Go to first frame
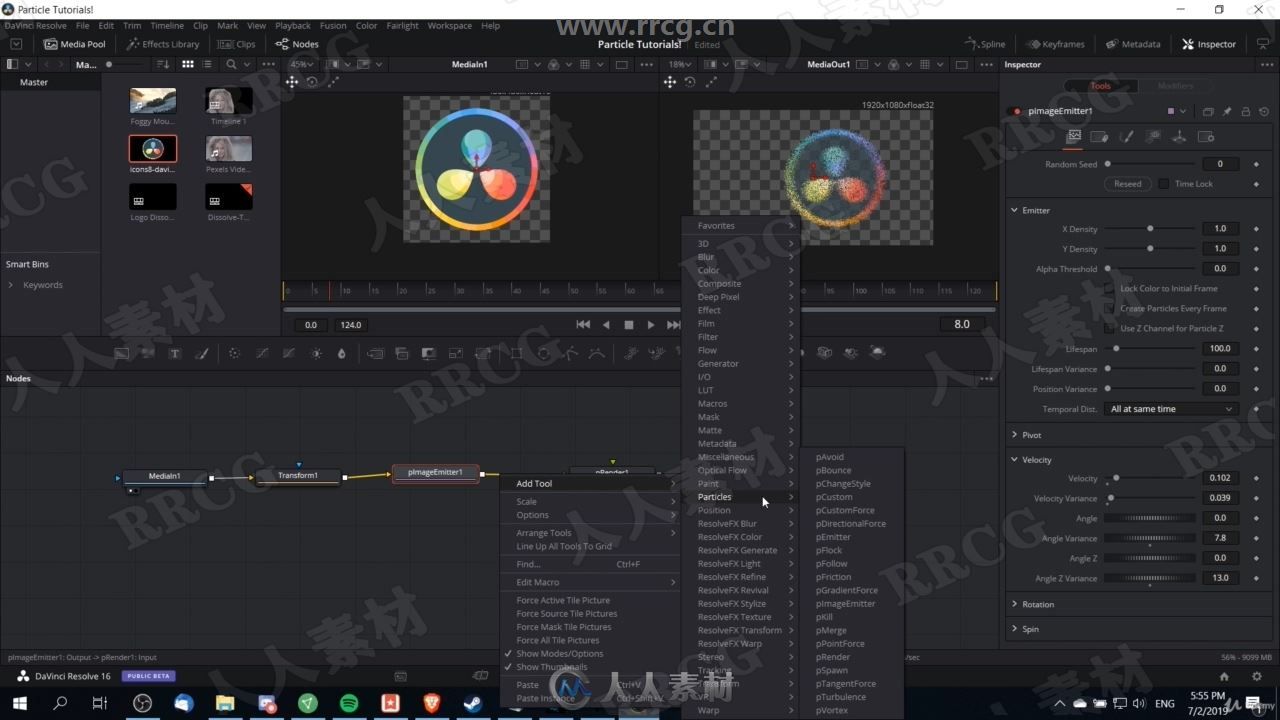 click(584, 325)
